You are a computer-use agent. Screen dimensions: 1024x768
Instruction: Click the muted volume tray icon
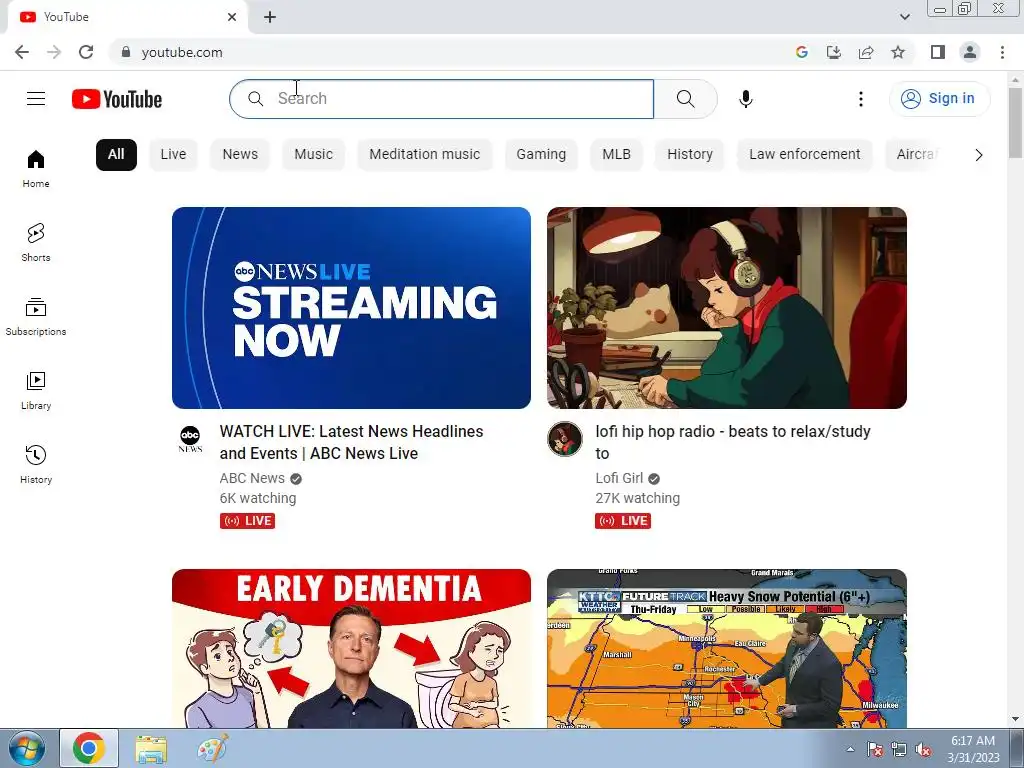[923, 750]
